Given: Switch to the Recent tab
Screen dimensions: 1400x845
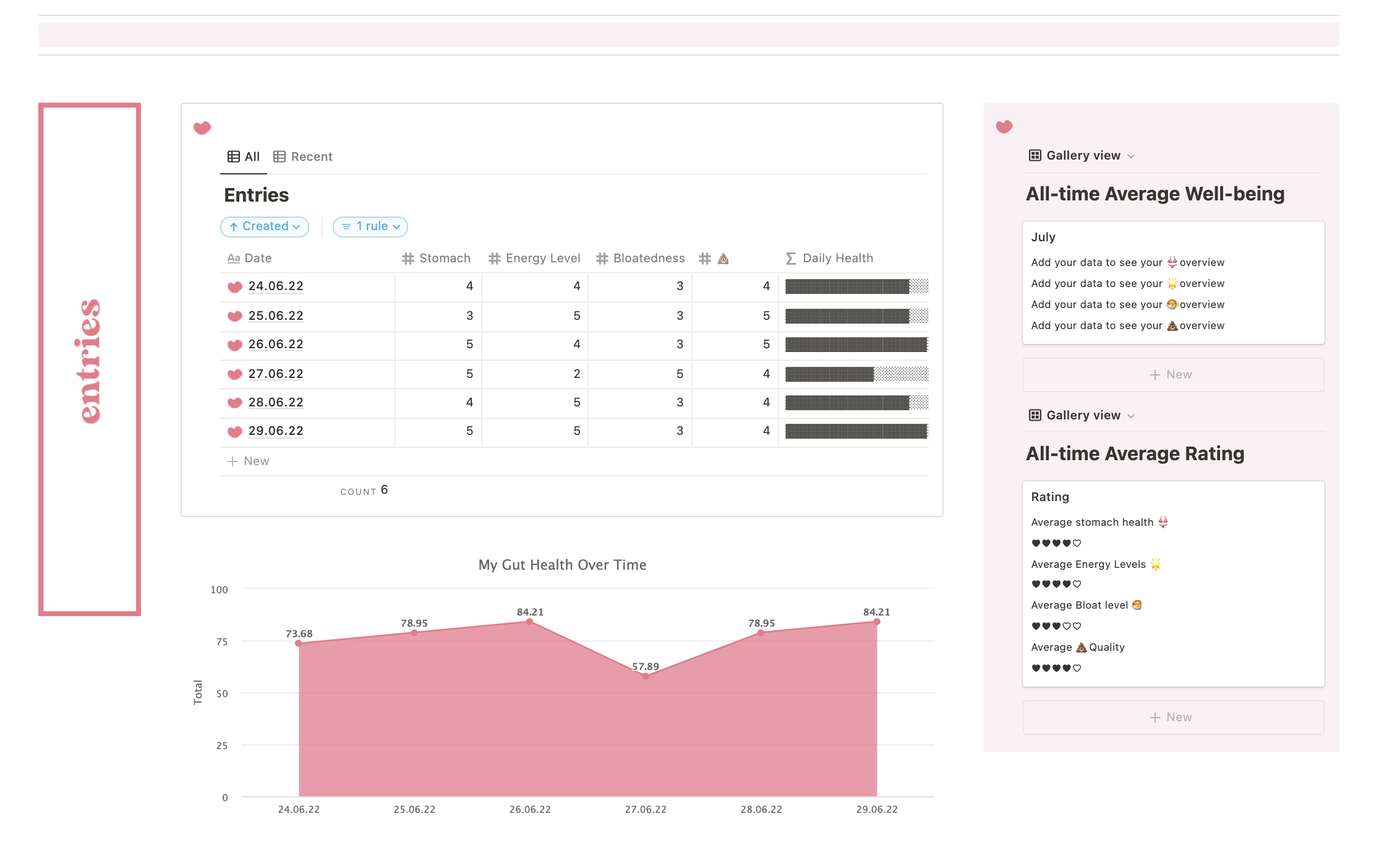Looking at the screenshot, I should click(x=303, y=157).
